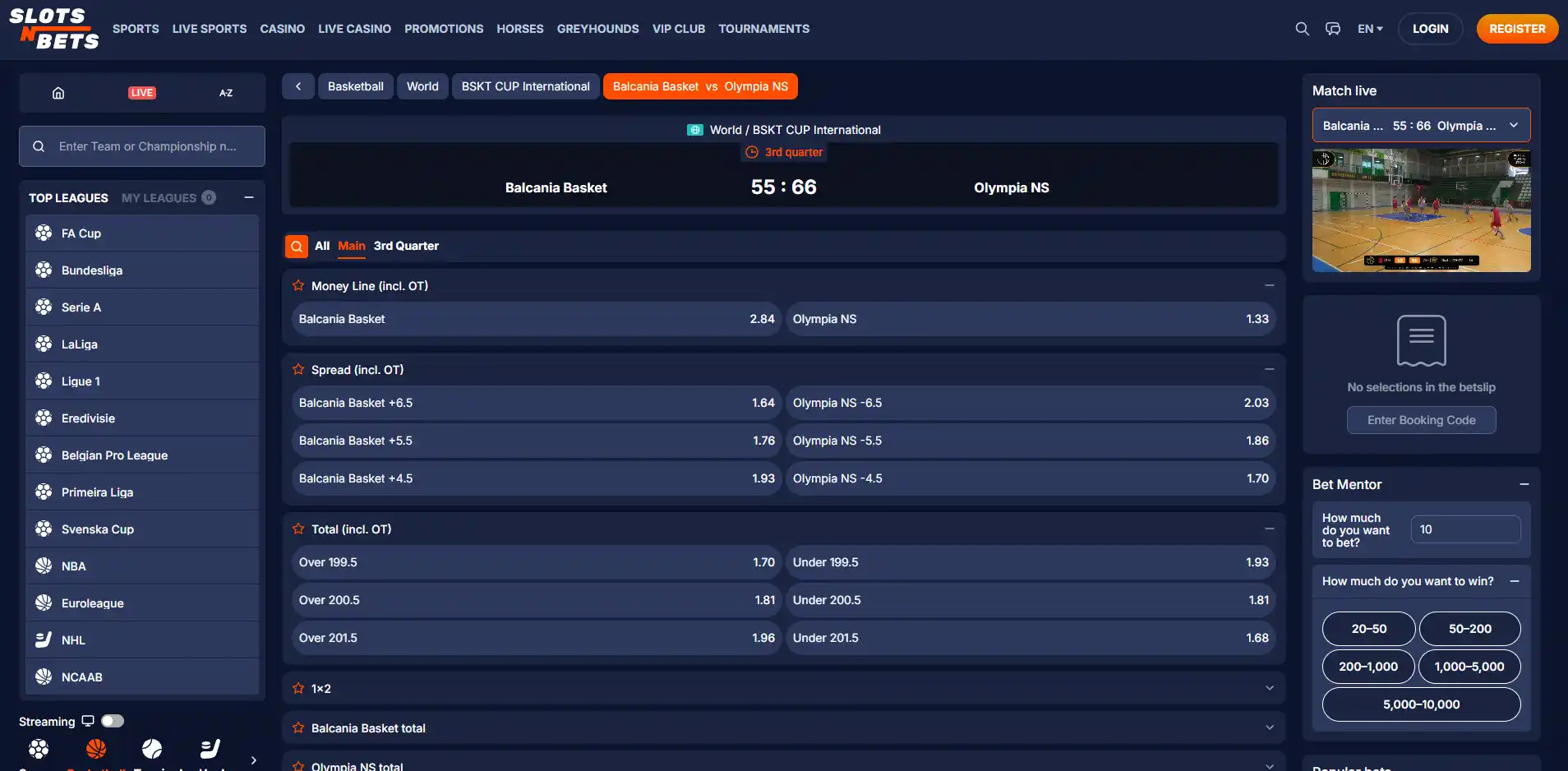The height and width of the screenshot is (771, 1568).
Task: Click the Basketball breadcrumb
Action: (356, 86)
